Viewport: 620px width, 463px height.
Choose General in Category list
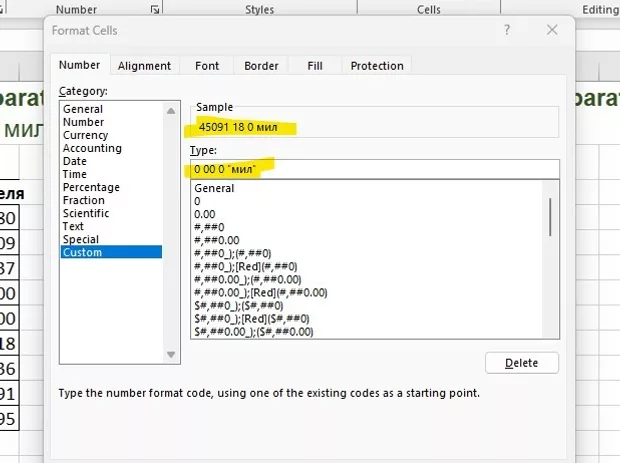tap(82, 109)
